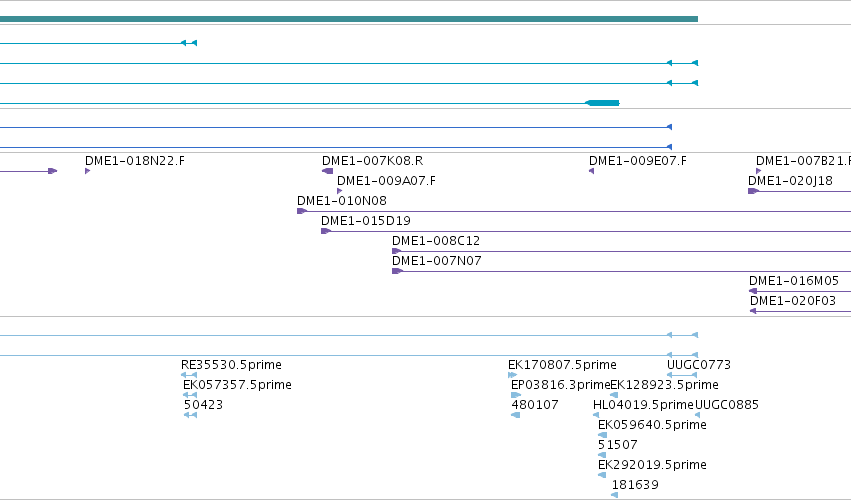This screenshot has height=500, width=851.
Task: Select the RE35530.5prime EST glyph
Action: 189,375
